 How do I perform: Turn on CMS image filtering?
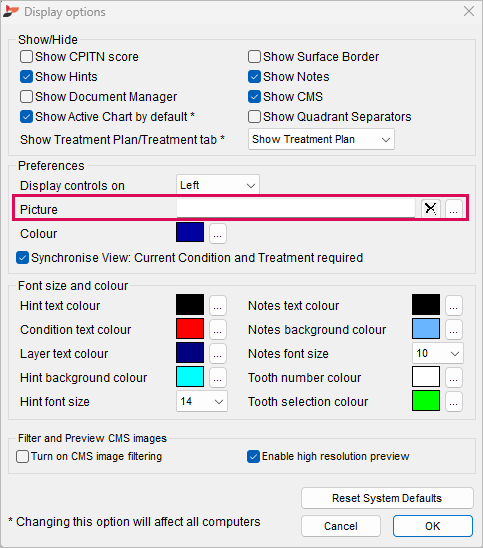pos(22,456)
